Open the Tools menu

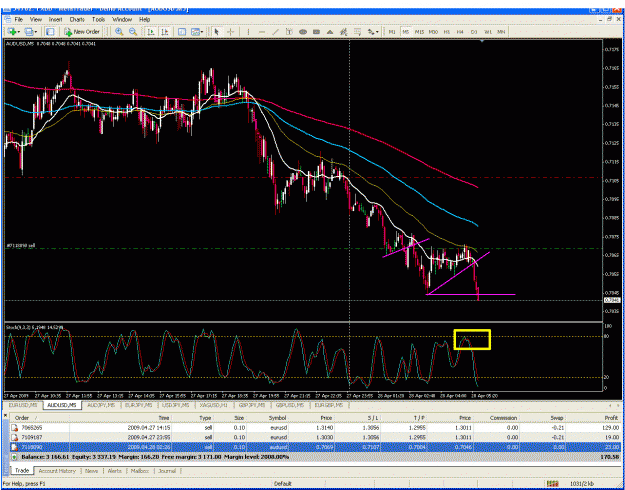point(98,19)
